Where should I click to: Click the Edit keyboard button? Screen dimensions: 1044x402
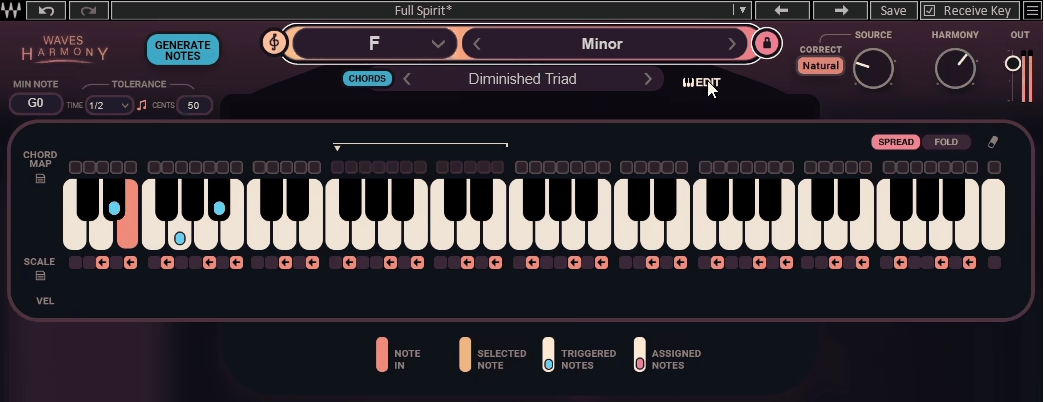[x=701, y=83]
